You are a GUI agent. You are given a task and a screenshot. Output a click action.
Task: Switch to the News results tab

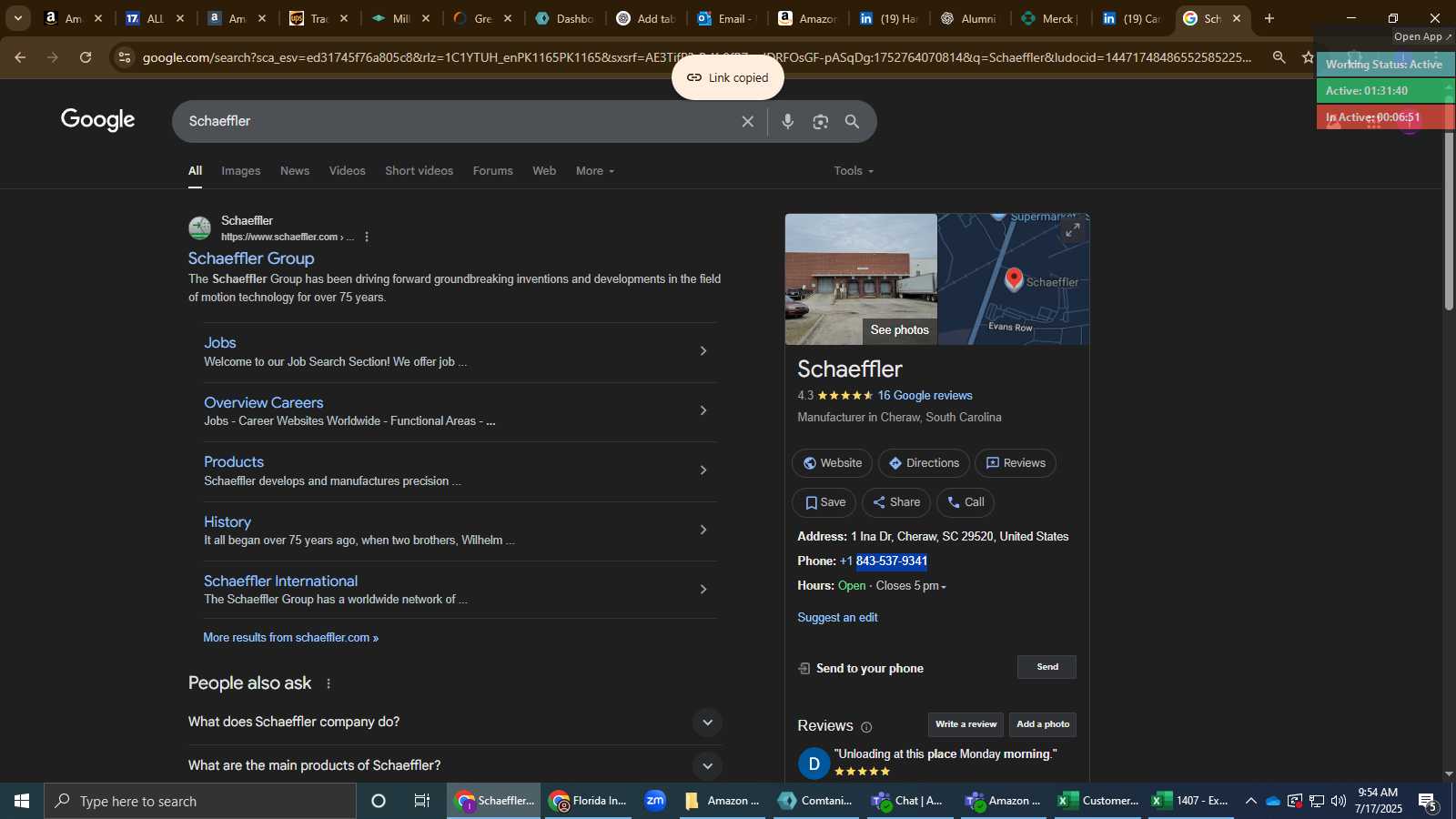coord(295,171)
